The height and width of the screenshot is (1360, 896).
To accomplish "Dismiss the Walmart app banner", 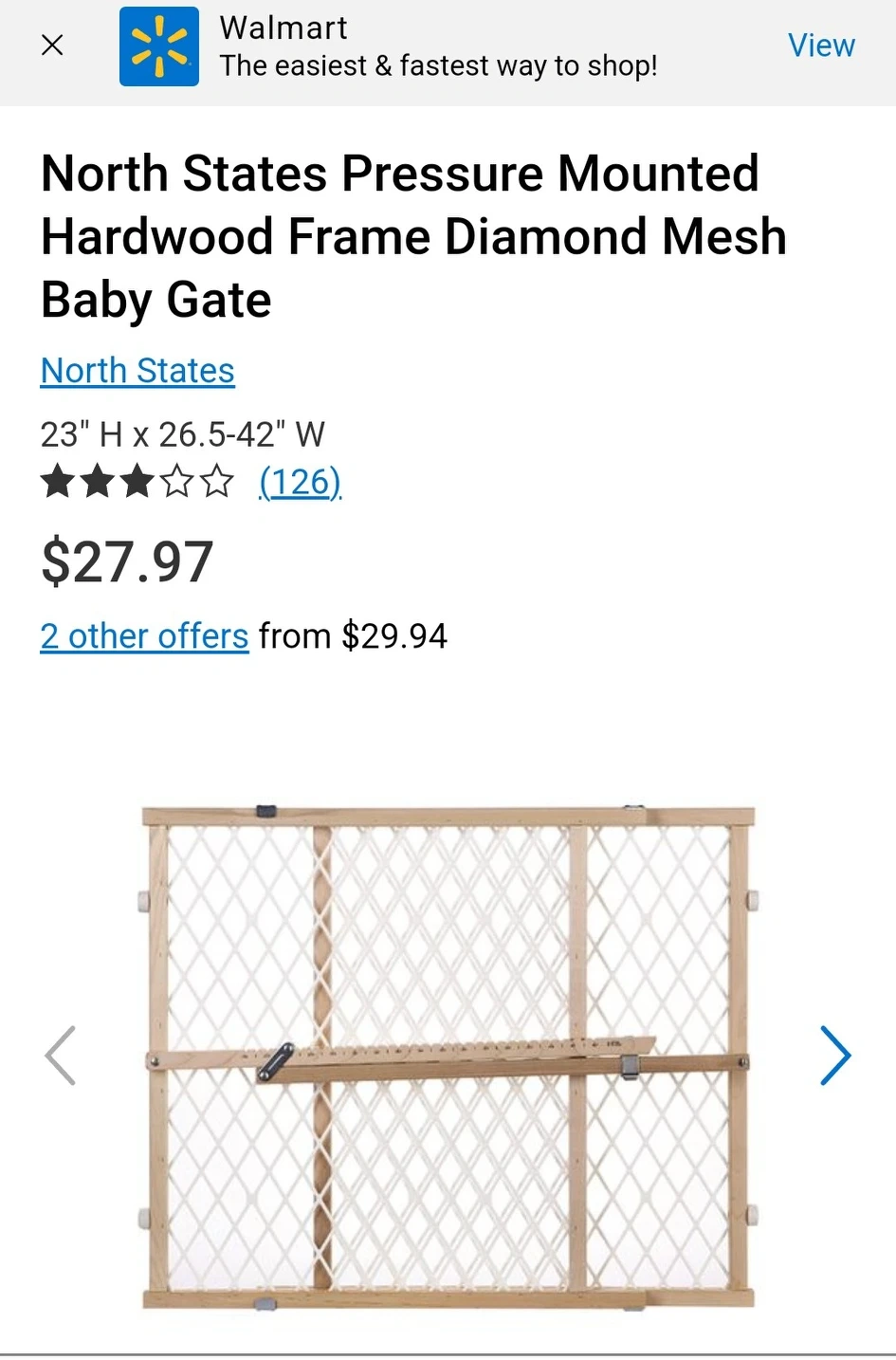I will (x=53, y=45).
